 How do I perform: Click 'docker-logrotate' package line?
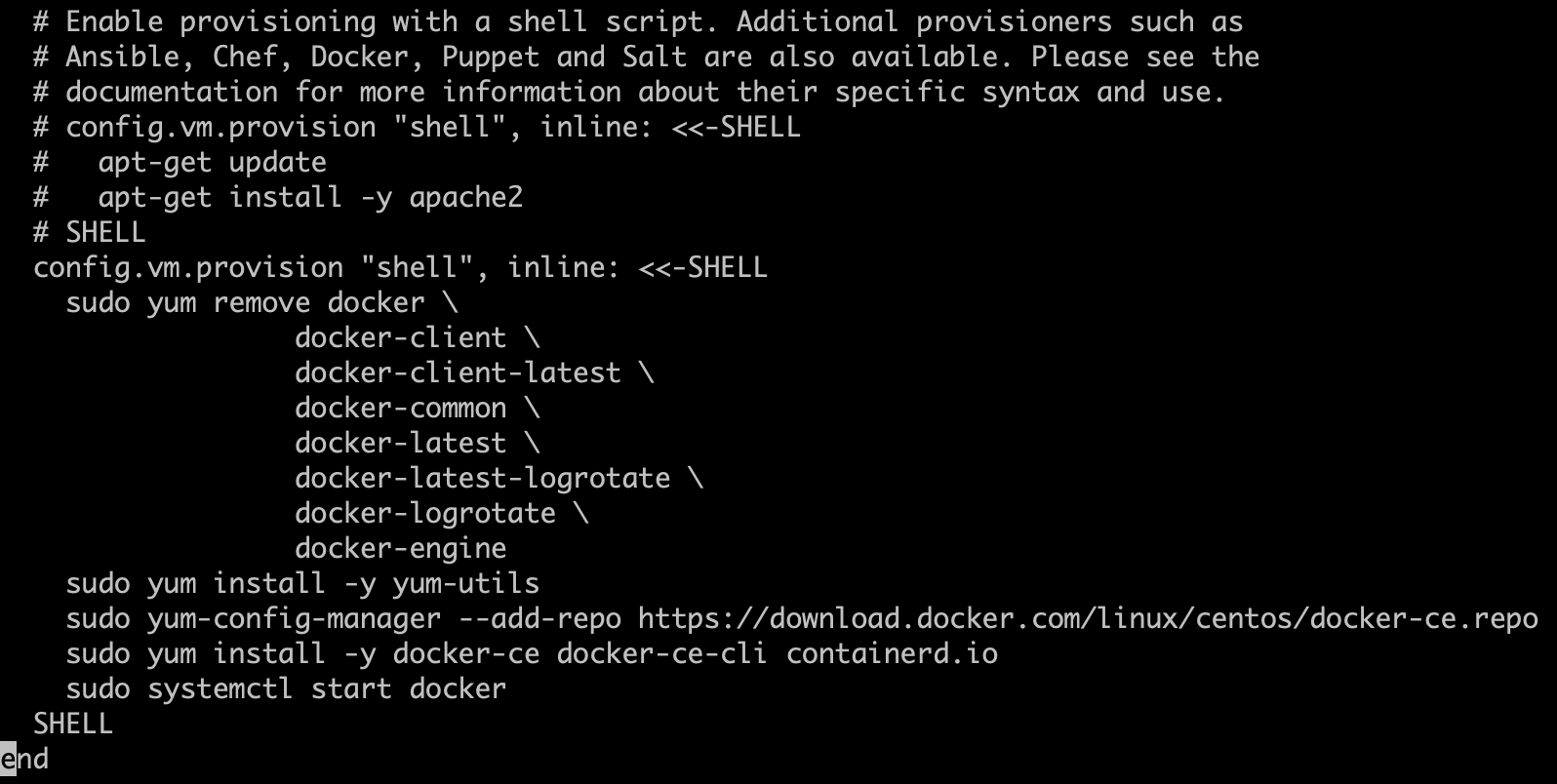(425, 513)
